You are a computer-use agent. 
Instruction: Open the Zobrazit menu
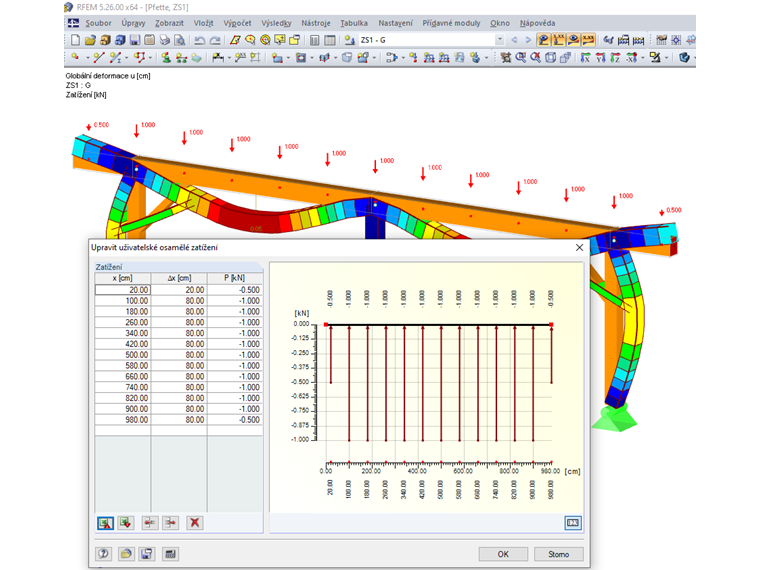[x=169, y=23]
